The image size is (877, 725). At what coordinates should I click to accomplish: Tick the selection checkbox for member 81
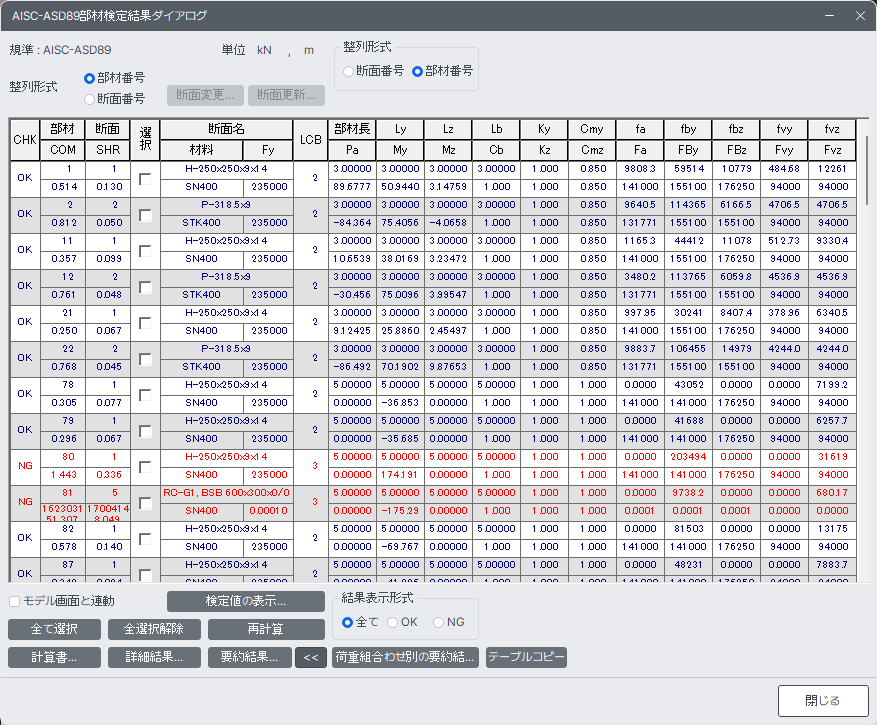tap(145, 503)
